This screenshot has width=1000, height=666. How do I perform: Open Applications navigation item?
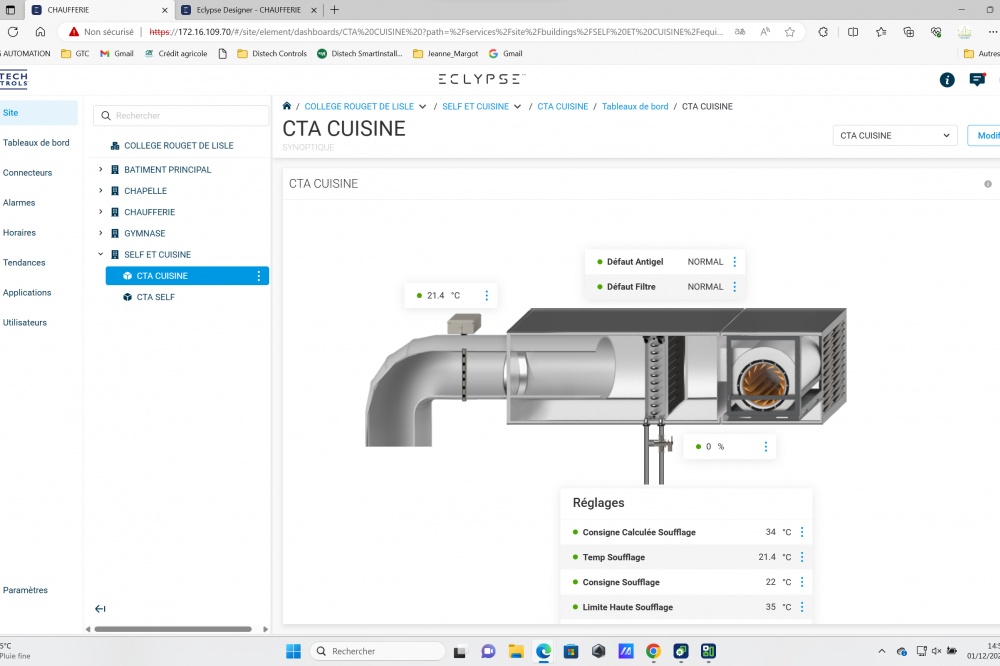click(27, 292)
